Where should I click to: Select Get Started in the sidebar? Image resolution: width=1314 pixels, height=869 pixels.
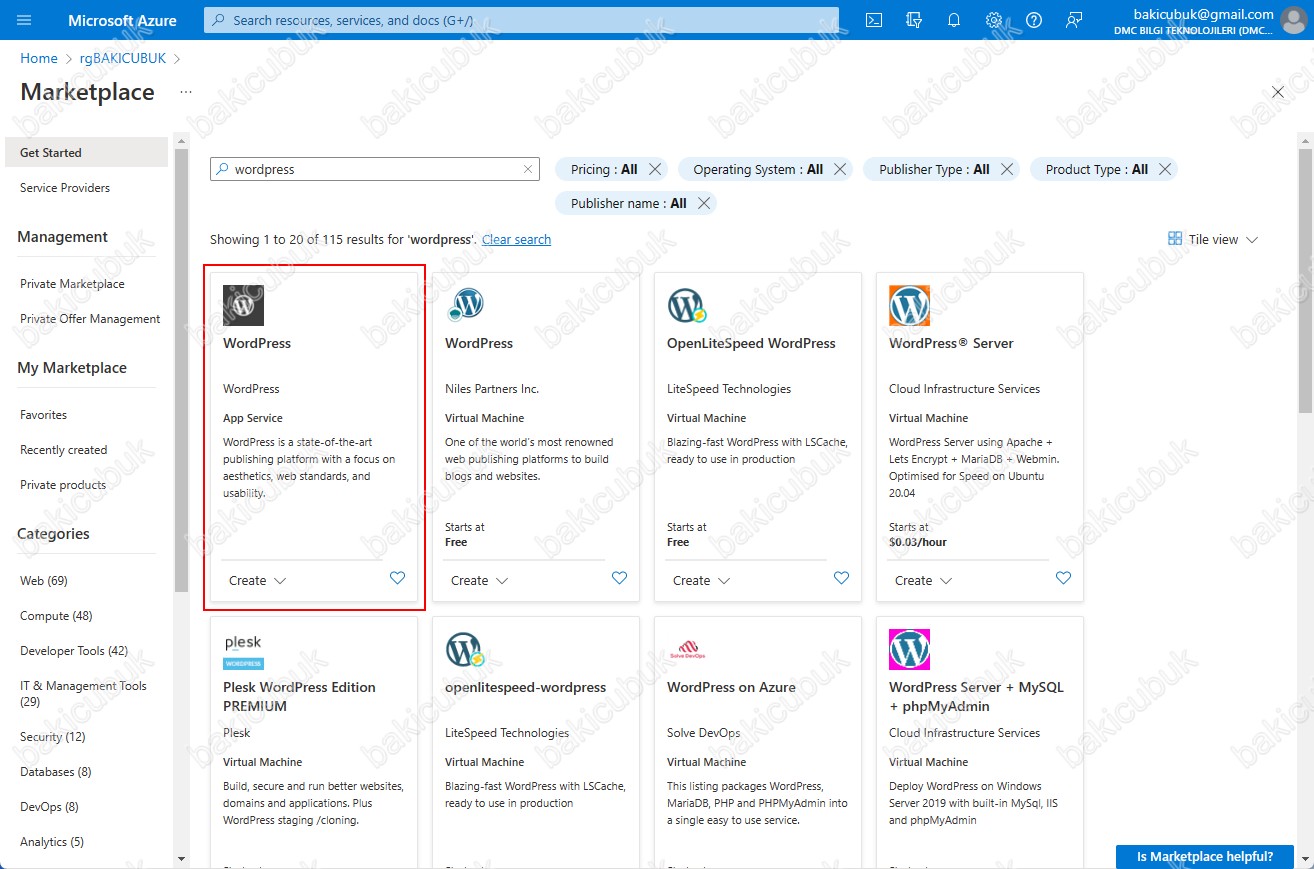click(x=86, y=152)
